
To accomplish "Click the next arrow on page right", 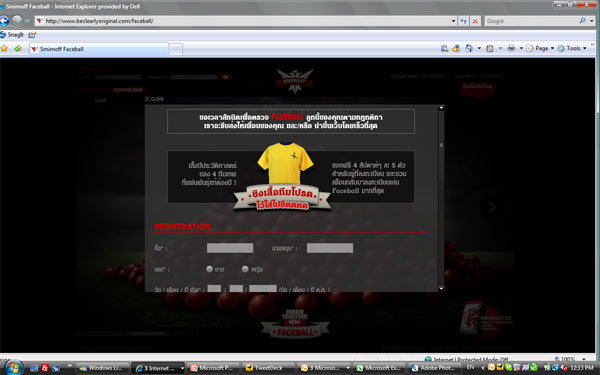I will pos(491,207).
